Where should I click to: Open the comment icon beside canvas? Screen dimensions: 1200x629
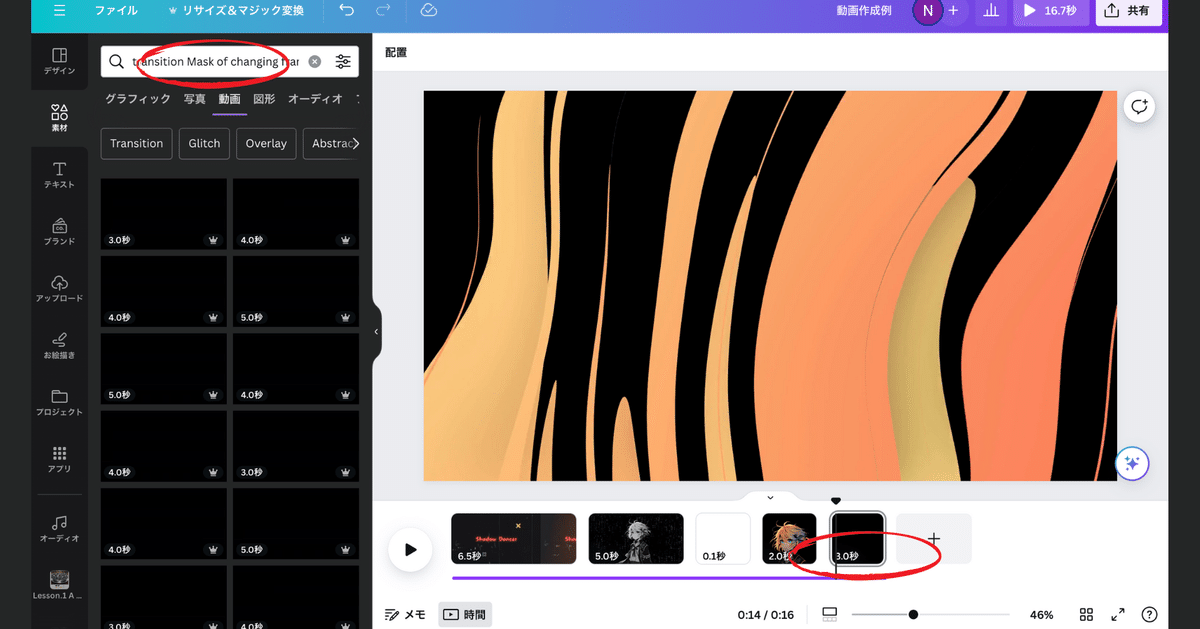(1139, 106)
